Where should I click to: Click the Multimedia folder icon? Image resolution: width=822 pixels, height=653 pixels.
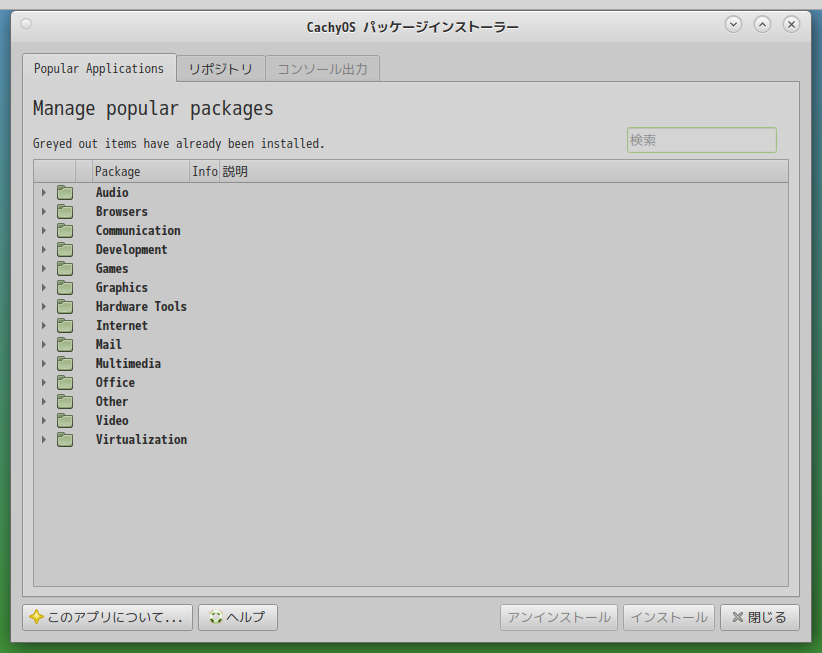coord(65,364)
